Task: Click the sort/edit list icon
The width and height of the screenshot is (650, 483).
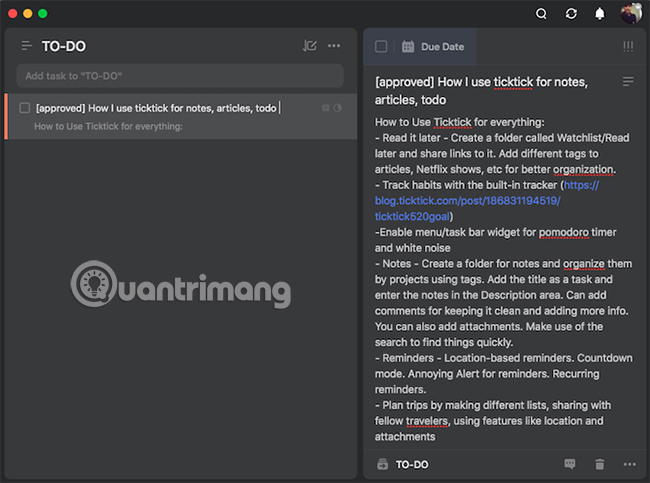Action: tap(310, 46)
